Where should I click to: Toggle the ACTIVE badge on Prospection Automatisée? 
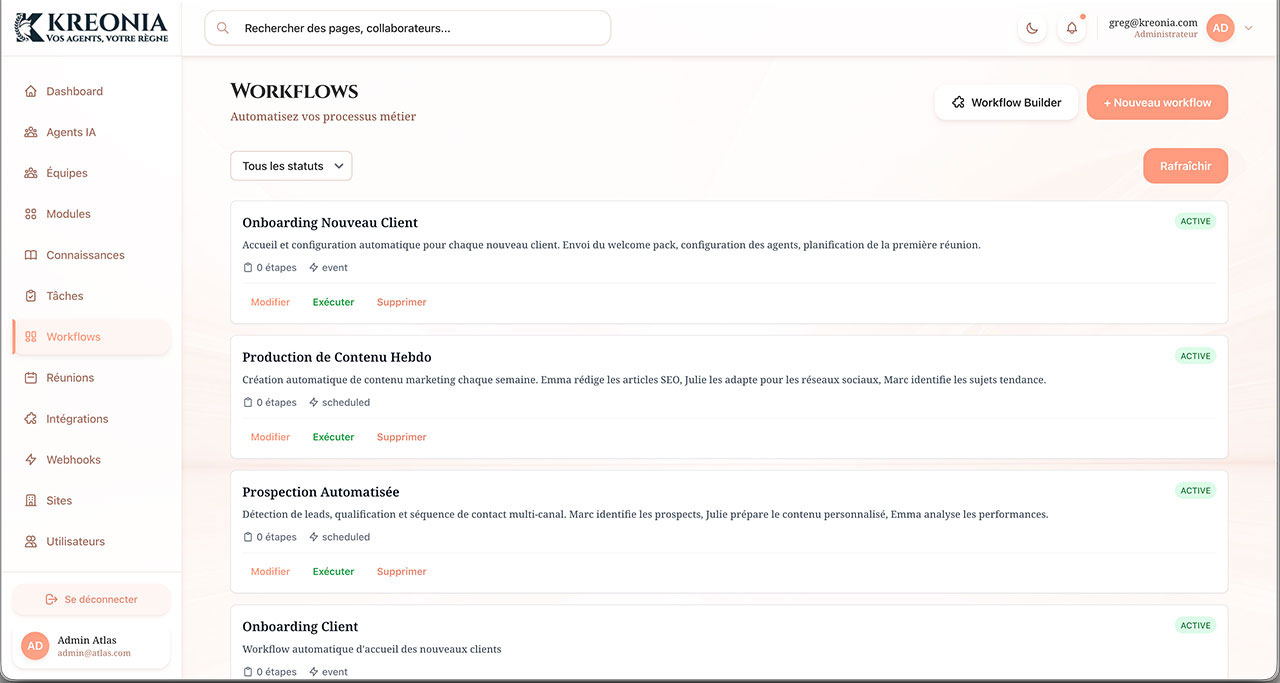click(1195, 490)
